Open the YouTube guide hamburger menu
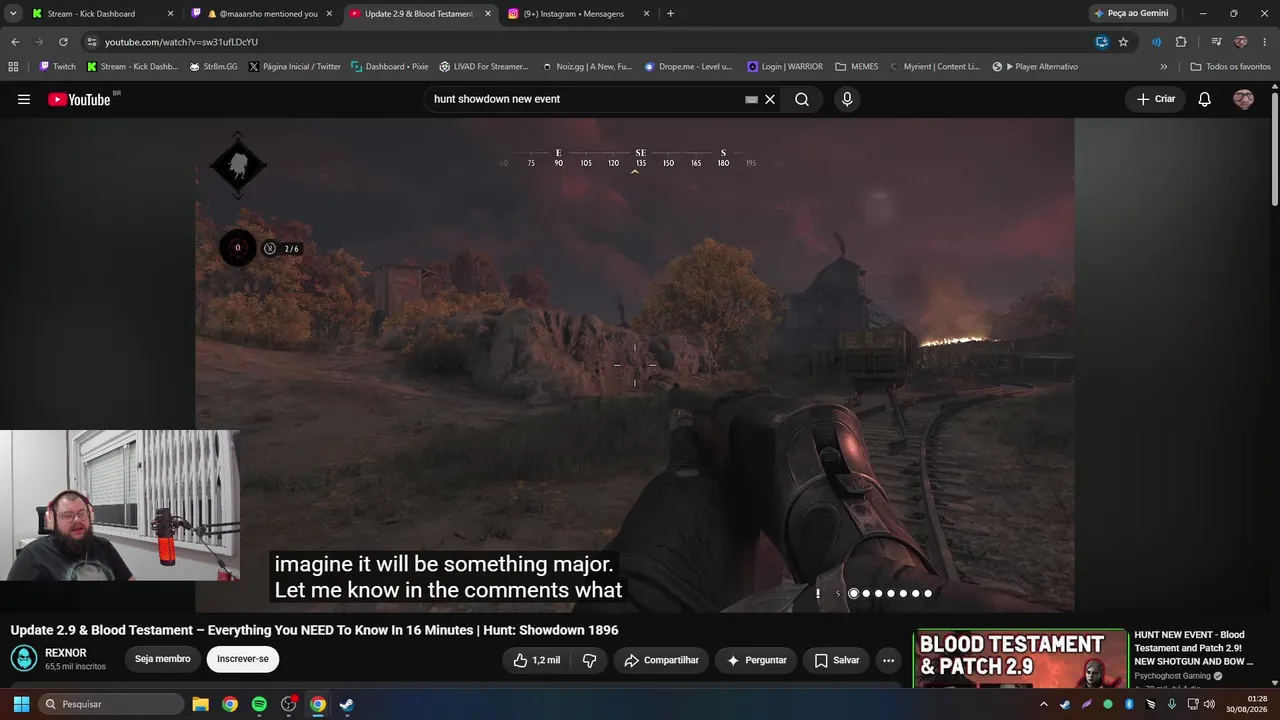Viewport: 1280px width, 720px height. pos(24,99)
